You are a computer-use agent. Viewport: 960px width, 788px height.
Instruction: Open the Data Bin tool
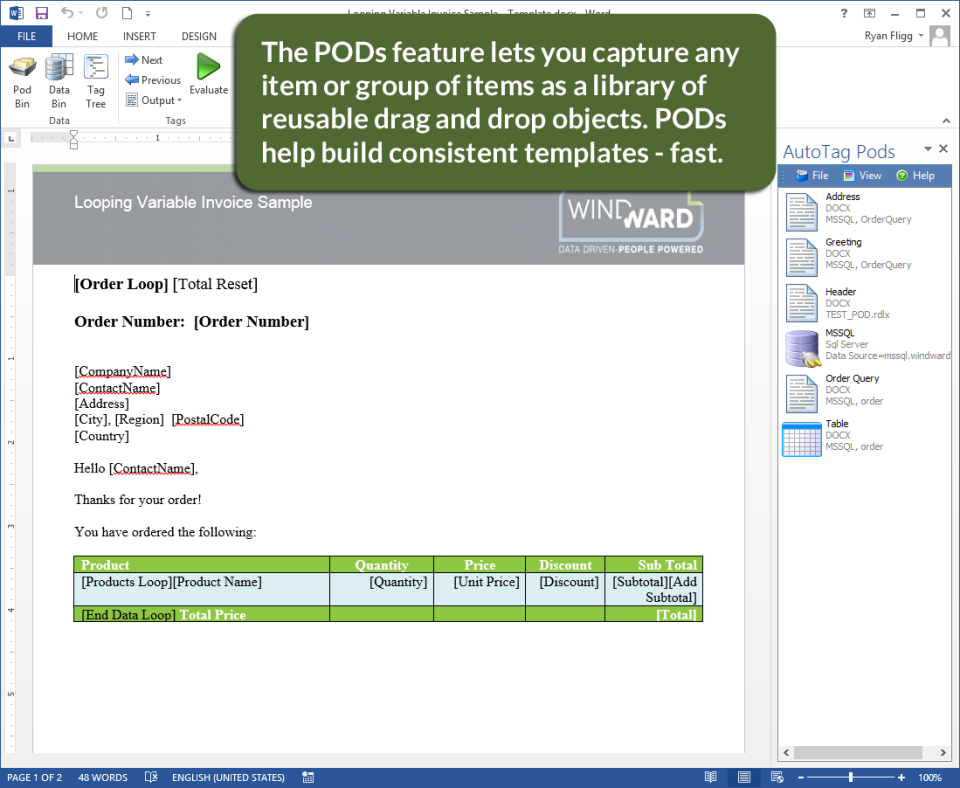click(59, 82)
